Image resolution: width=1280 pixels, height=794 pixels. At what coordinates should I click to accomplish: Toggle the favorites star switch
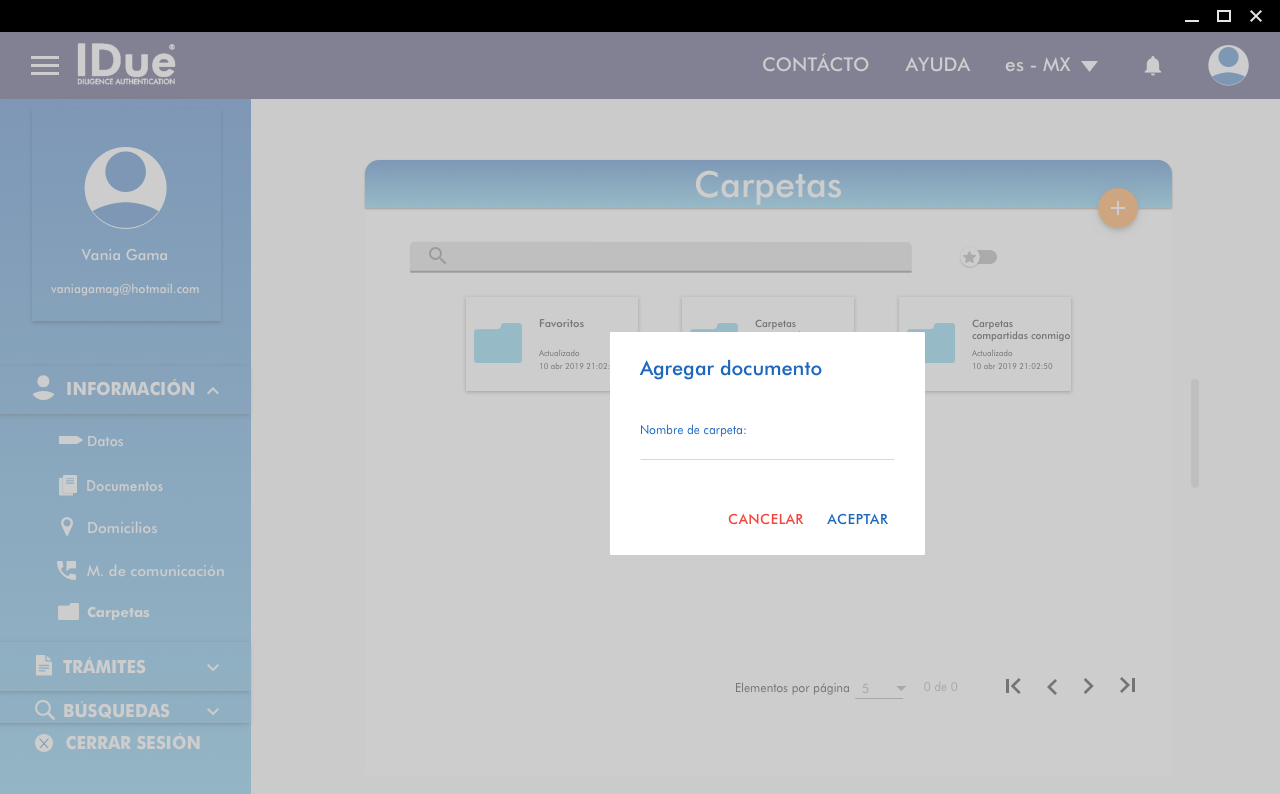(x=978, y=257)
